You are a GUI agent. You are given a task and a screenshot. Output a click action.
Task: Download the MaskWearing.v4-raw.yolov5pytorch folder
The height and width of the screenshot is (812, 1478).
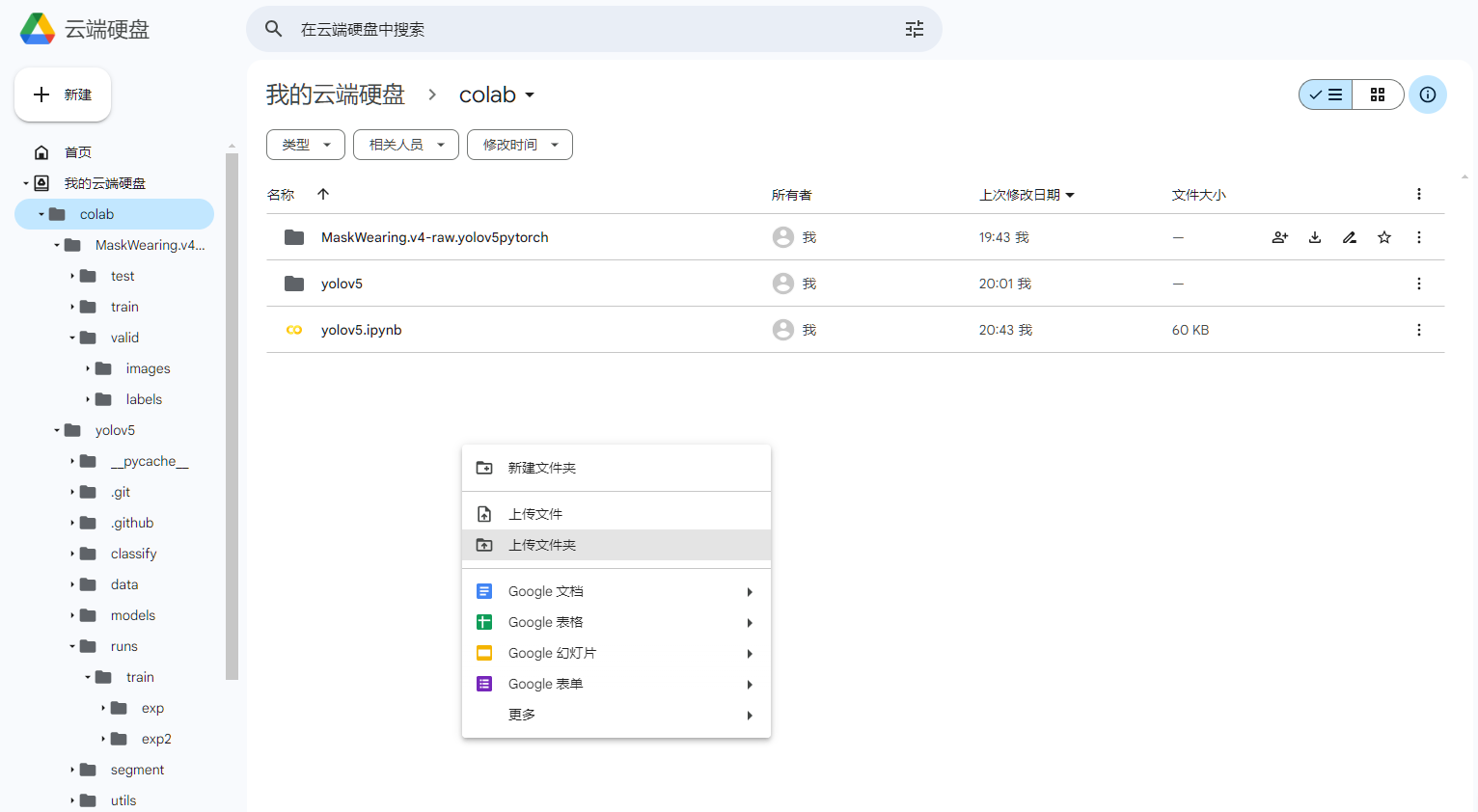tap(1315, 237)
